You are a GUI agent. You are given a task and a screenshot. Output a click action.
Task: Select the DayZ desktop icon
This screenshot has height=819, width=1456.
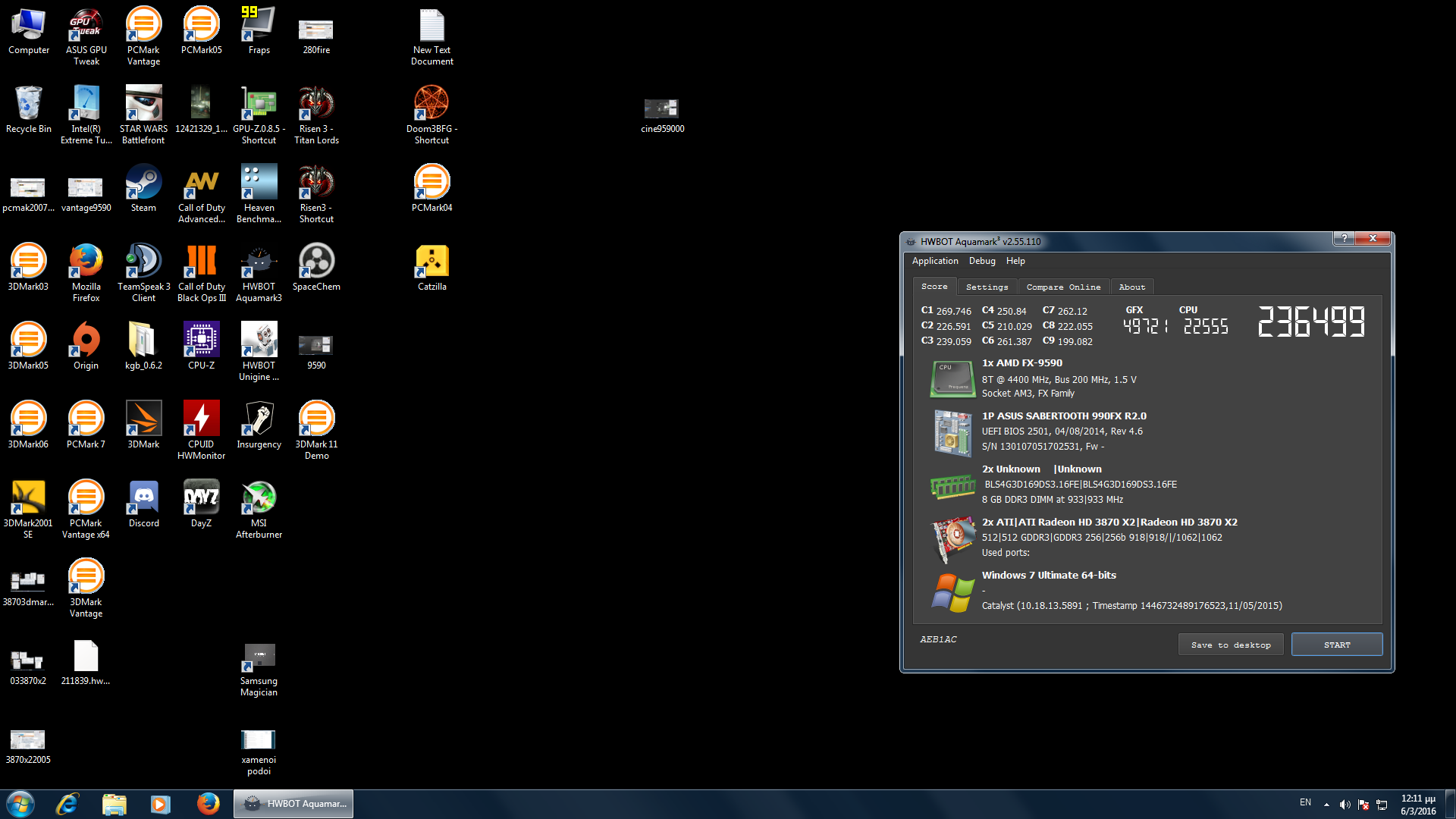[201, 504]
